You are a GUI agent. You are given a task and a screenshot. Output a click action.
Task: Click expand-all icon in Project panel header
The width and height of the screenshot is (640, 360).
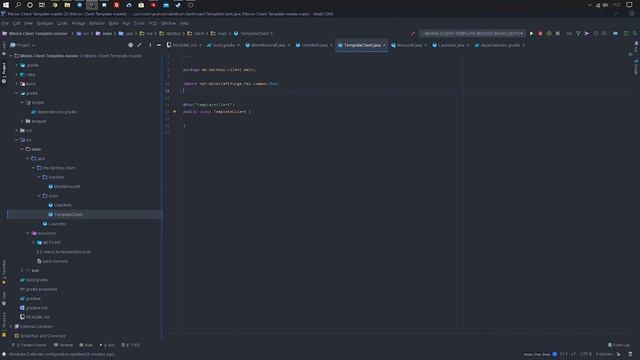(x=140, y=45)
